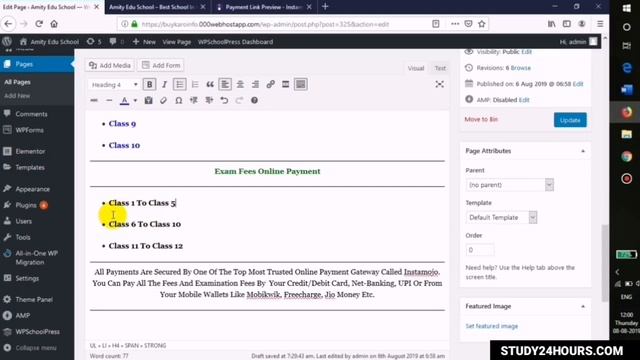This screenshot has height=360, width=640.
Task: Edit the AMP status
Action: pyautogui.click(x=524, y=100)
